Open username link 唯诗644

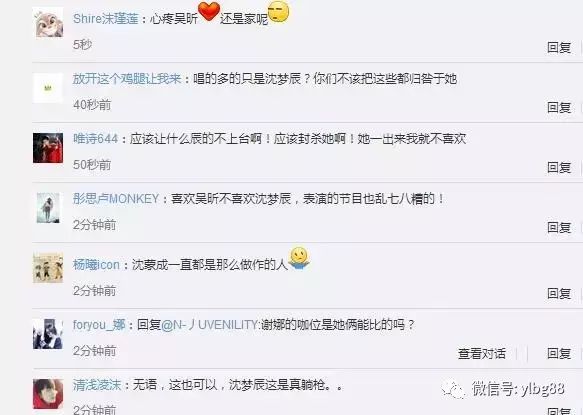pos(95,139)
